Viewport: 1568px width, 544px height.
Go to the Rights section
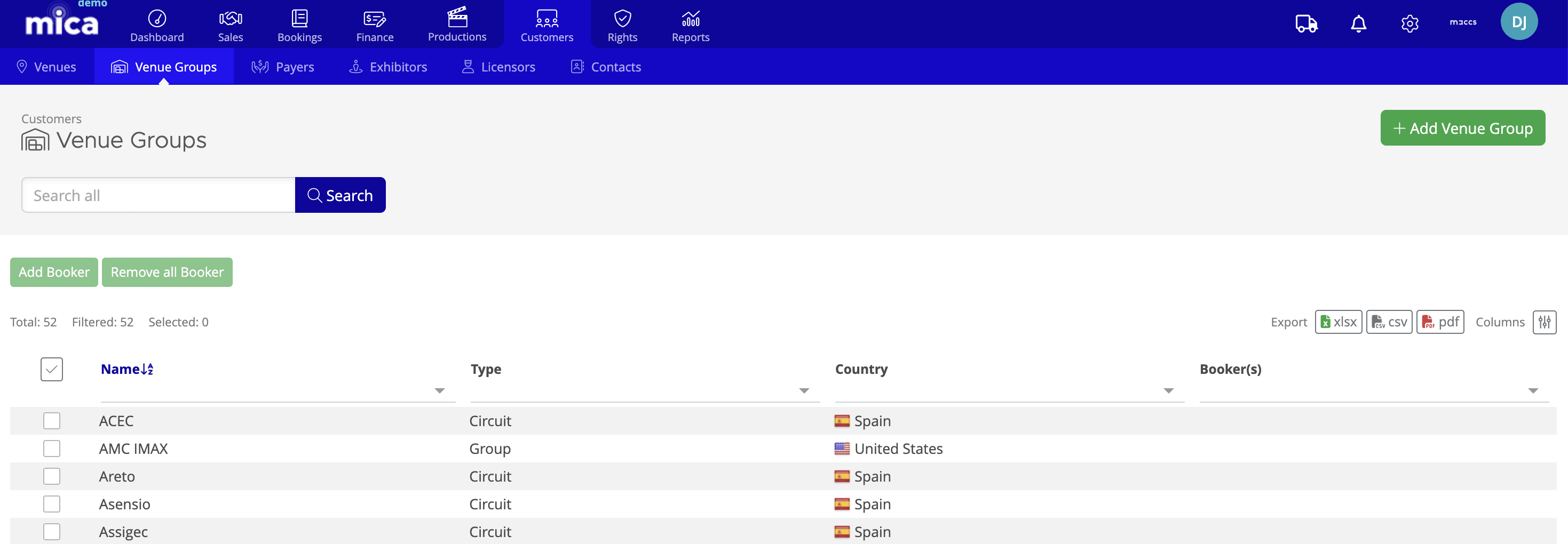(622, 25)
